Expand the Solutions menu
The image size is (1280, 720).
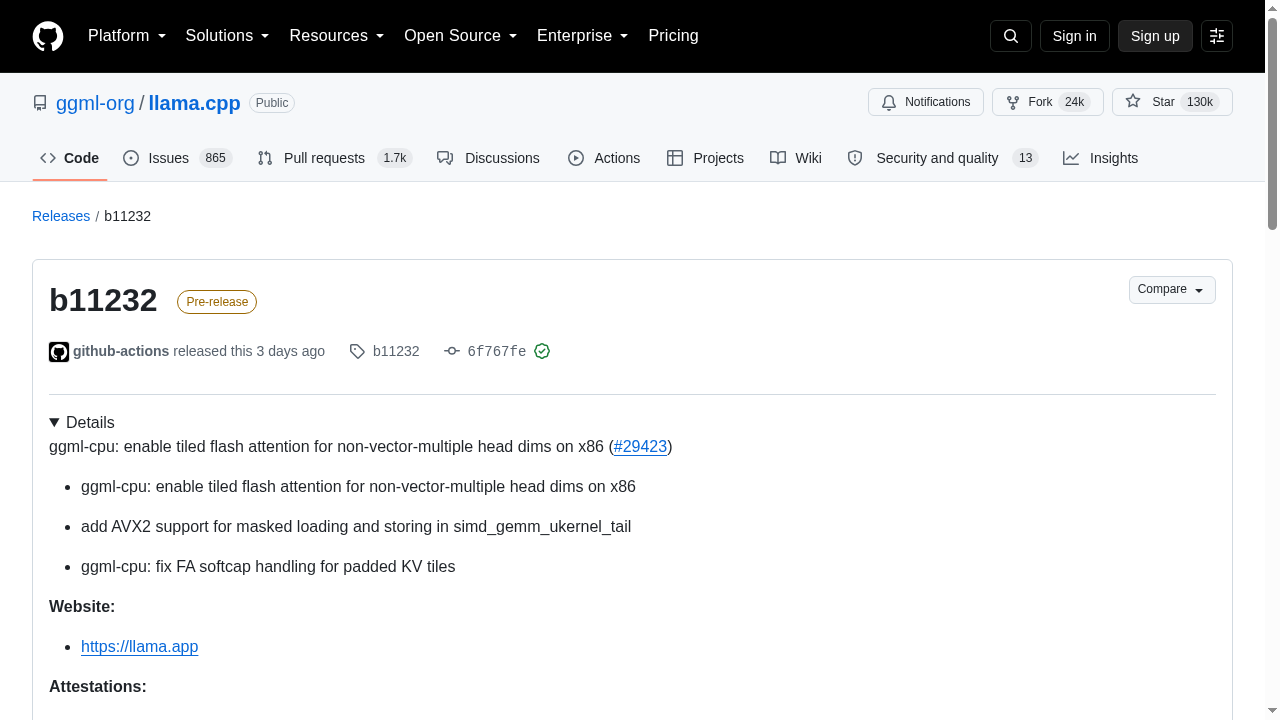point(228,36)
